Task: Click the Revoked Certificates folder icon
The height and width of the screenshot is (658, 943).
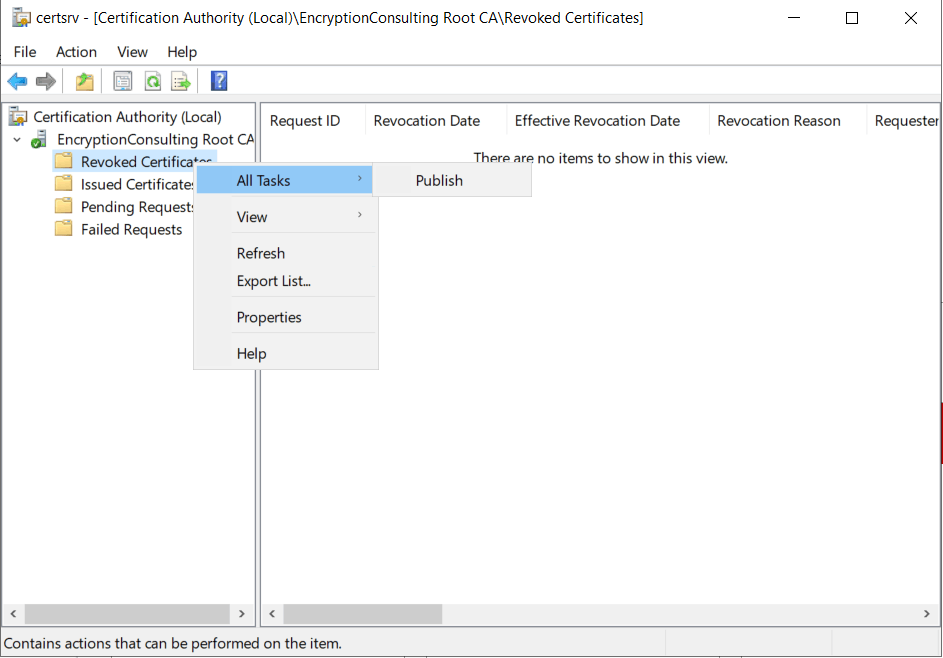Action: point(63,161)
